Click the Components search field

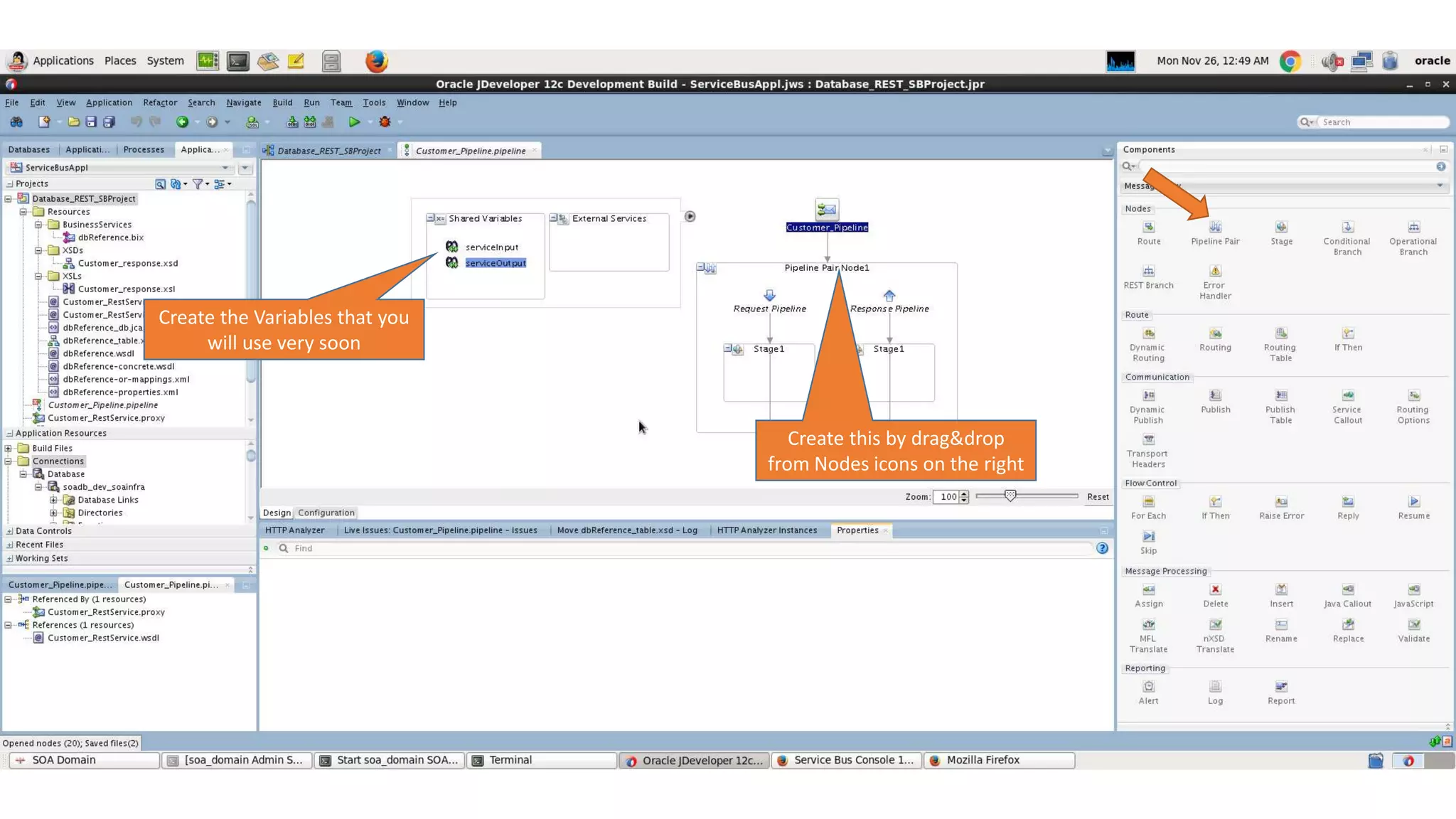[x=1287, y=166]
